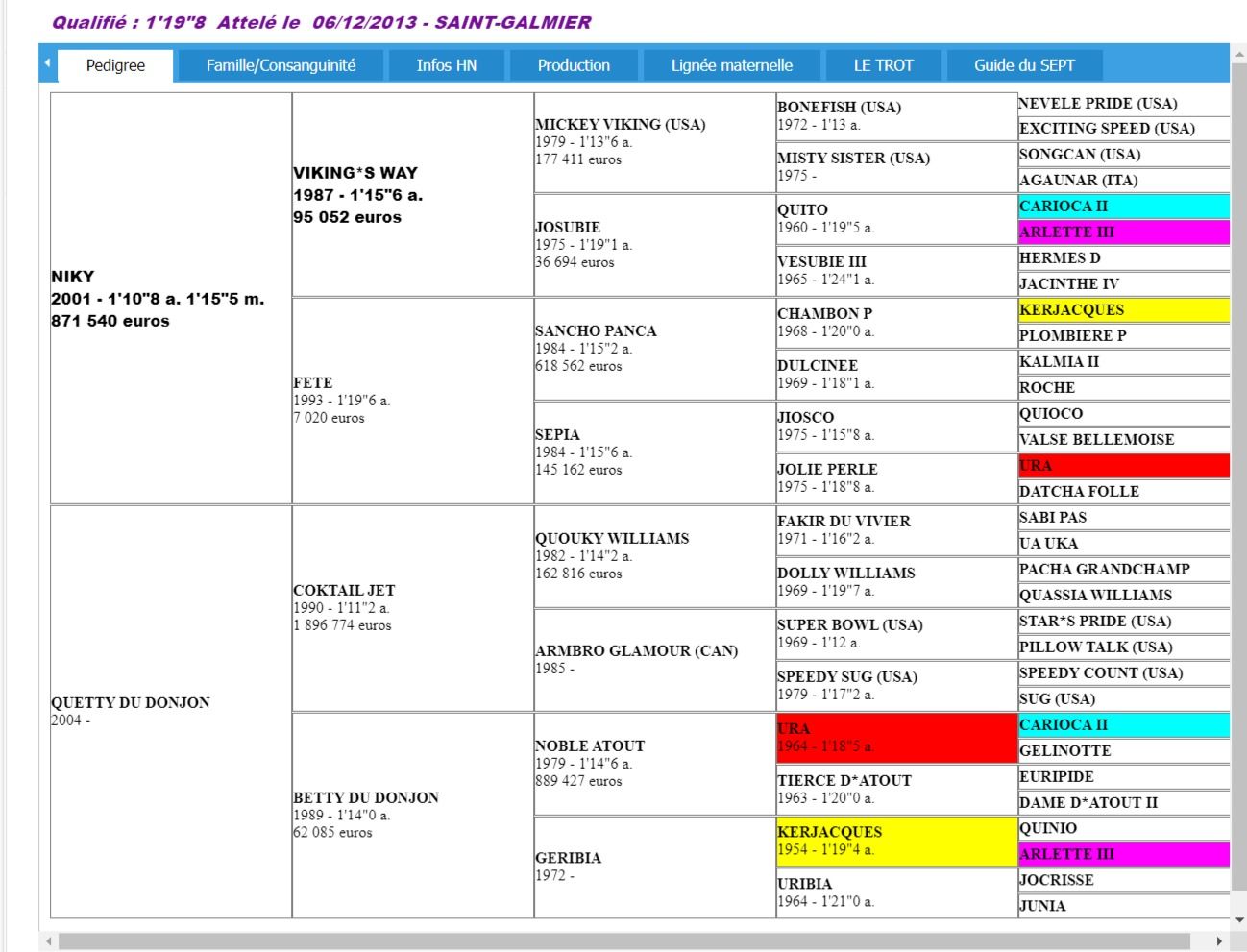Image resolution: width=1247 pixels, height=952 pixels.
Task: Click NOBLE ATOUT cell
Action: [655, 764]
